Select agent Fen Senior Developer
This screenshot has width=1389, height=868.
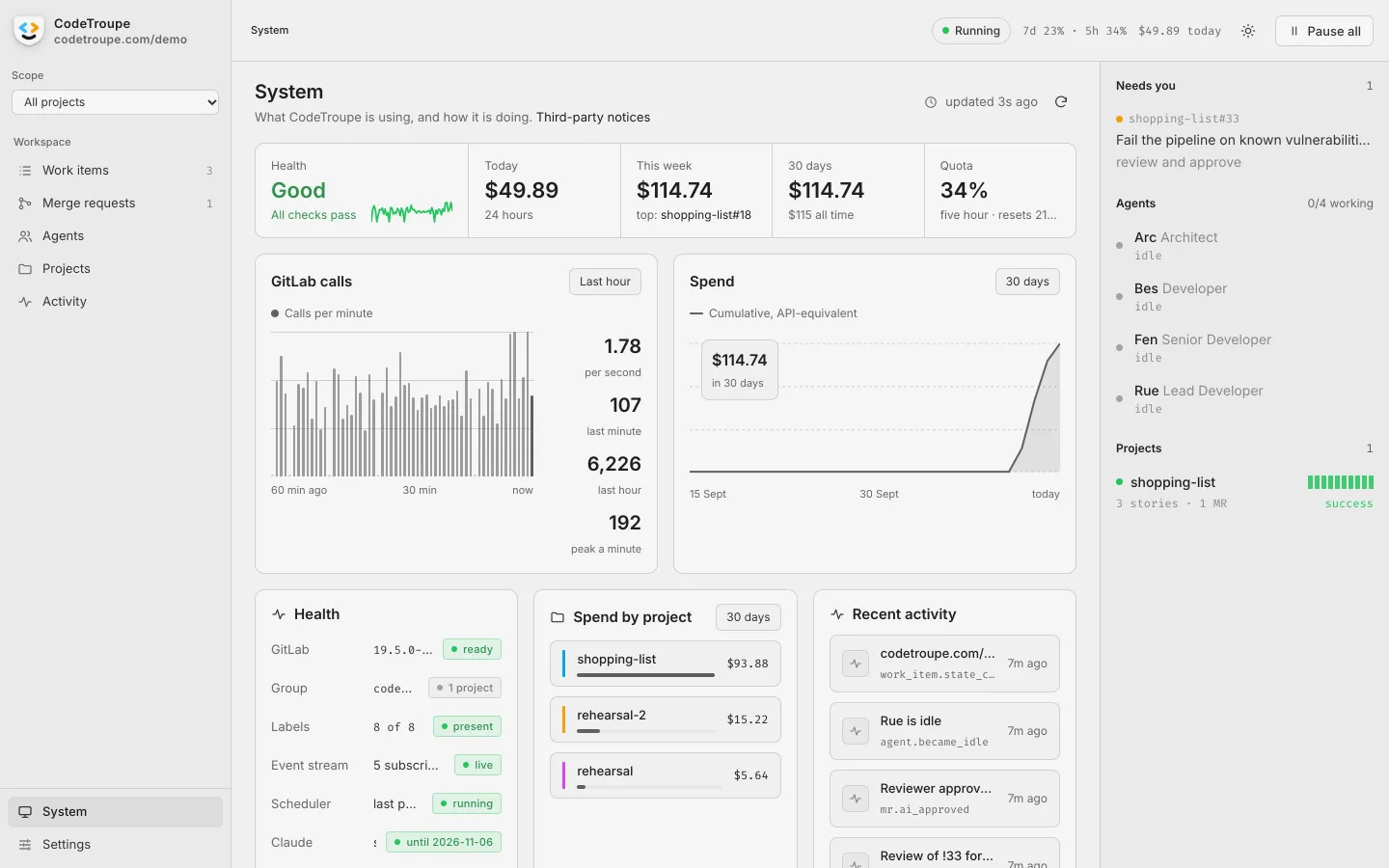[1244, 347]
